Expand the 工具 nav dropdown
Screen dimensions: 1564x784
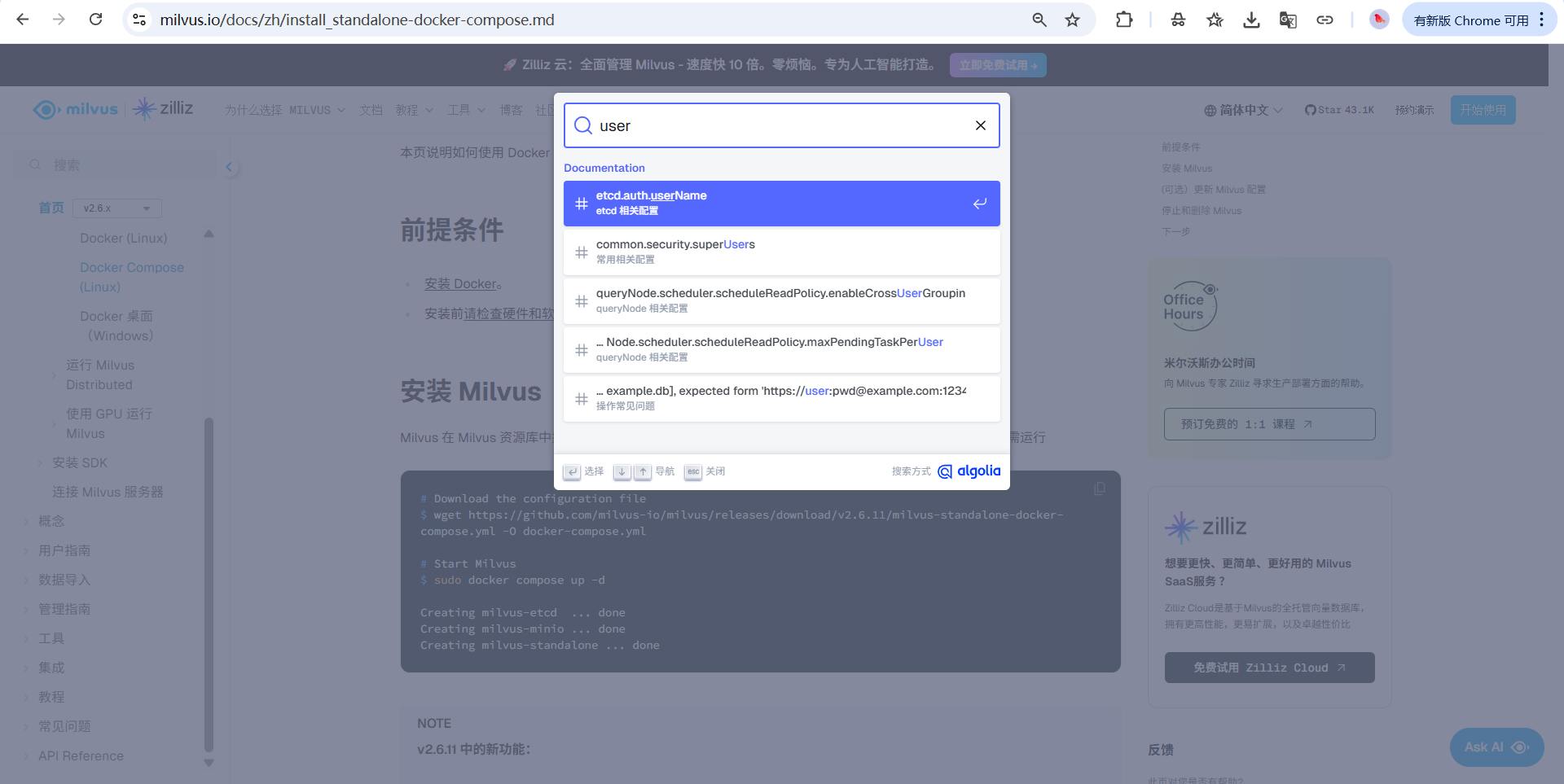tap(466, 110)
